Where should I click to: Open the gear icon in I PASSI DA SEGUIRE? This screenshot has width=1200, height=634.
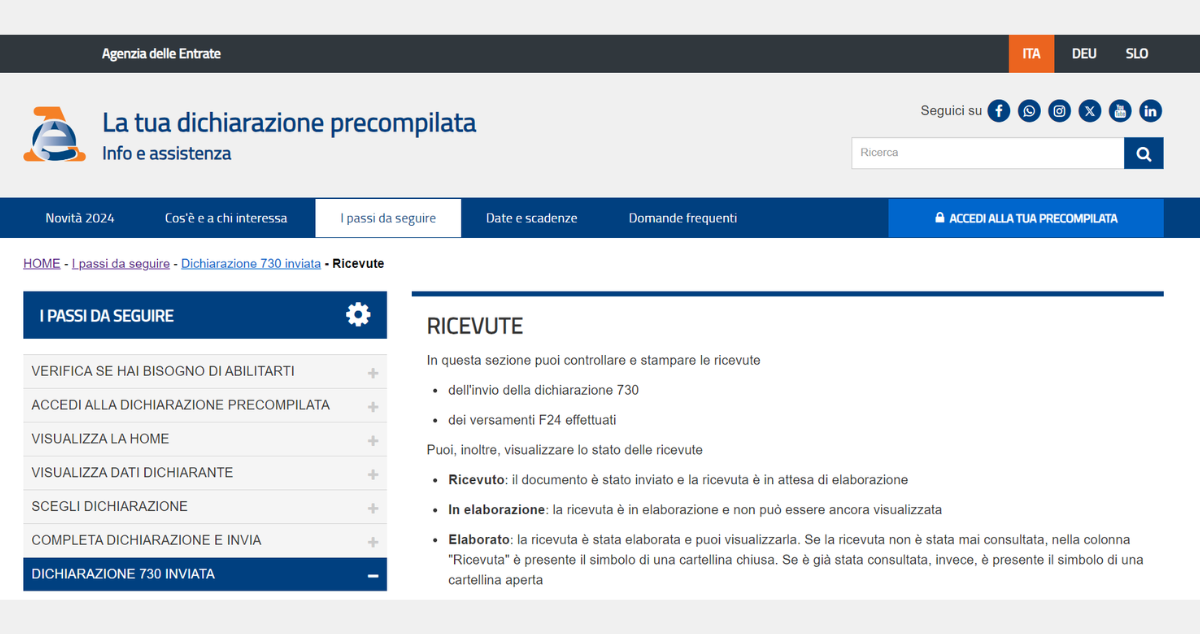357,314
